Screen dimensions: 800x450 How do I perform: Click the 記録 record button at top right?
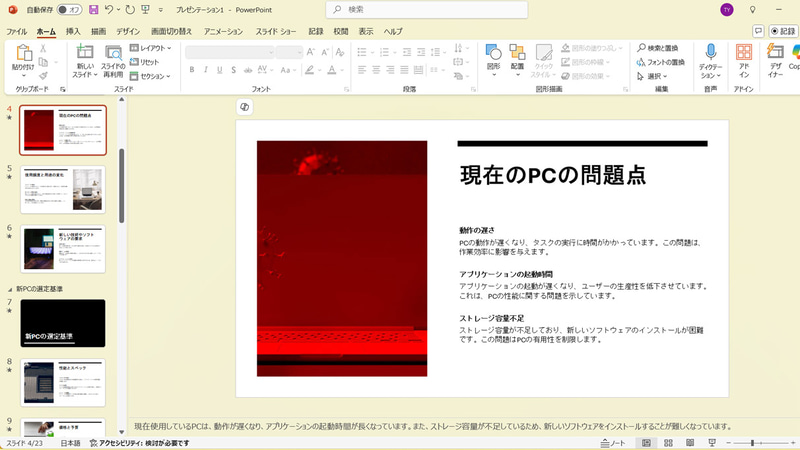783,32
